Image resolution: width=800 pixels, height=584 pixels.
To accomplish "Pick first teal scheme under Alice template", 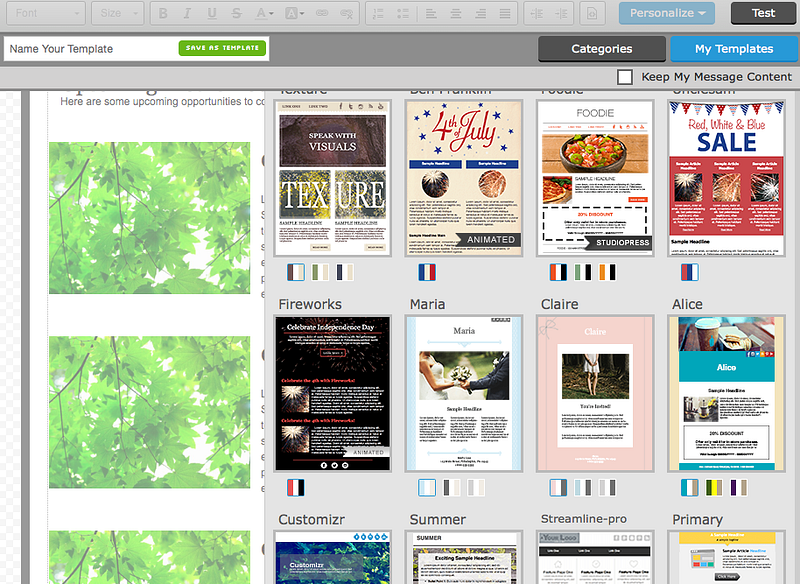I will (x=689, y=488).
